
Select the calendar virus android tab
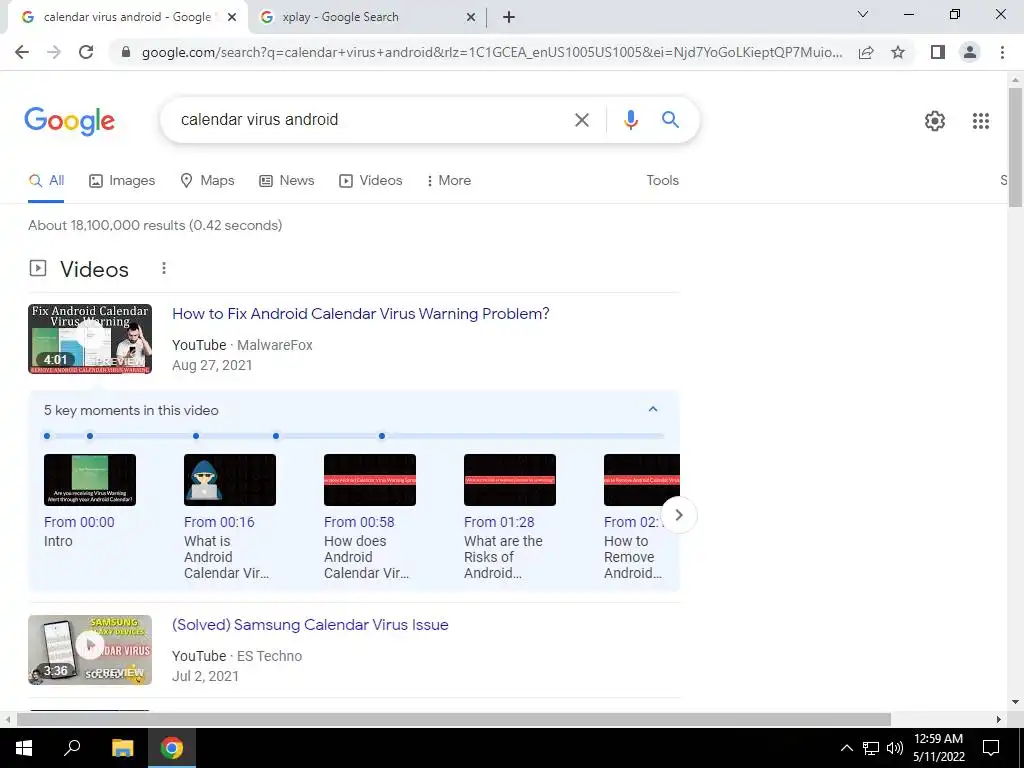coord(127,17)
